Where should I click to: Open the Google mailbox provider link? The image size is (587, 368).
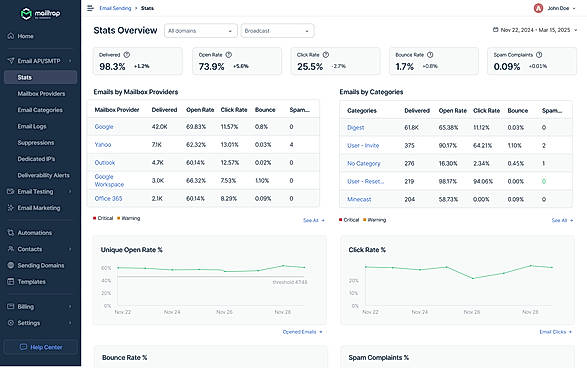(x=104, y=127)
